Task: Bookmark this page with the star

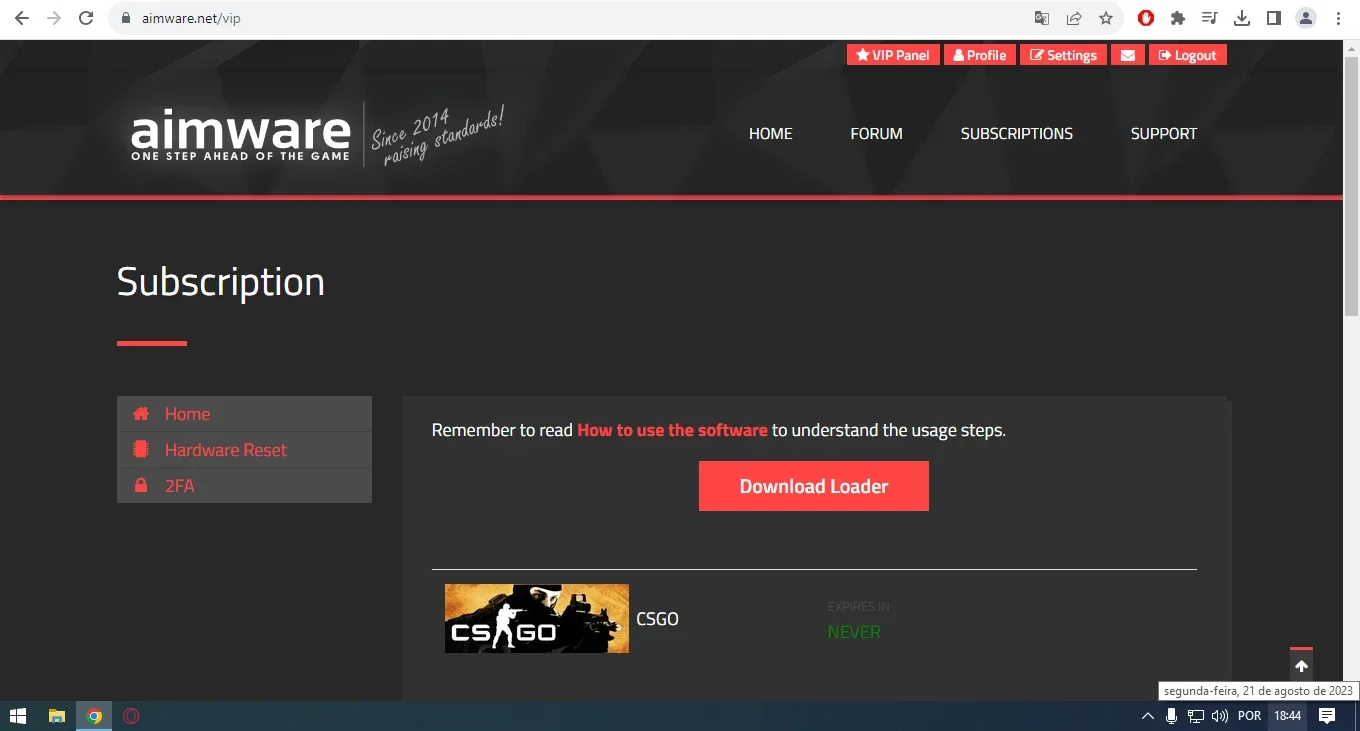Action: coord(1106,18)
